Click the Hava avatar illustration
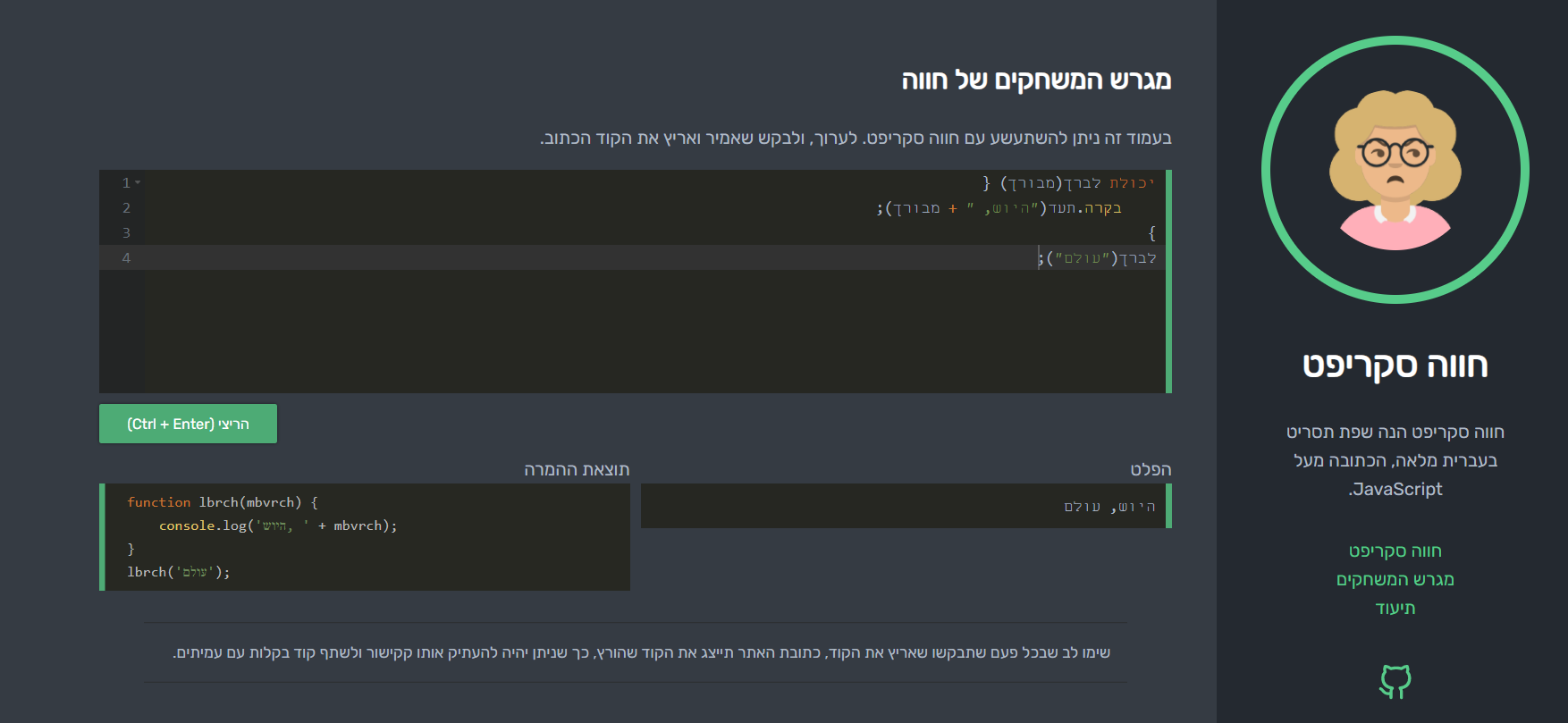 [1395, 170]
